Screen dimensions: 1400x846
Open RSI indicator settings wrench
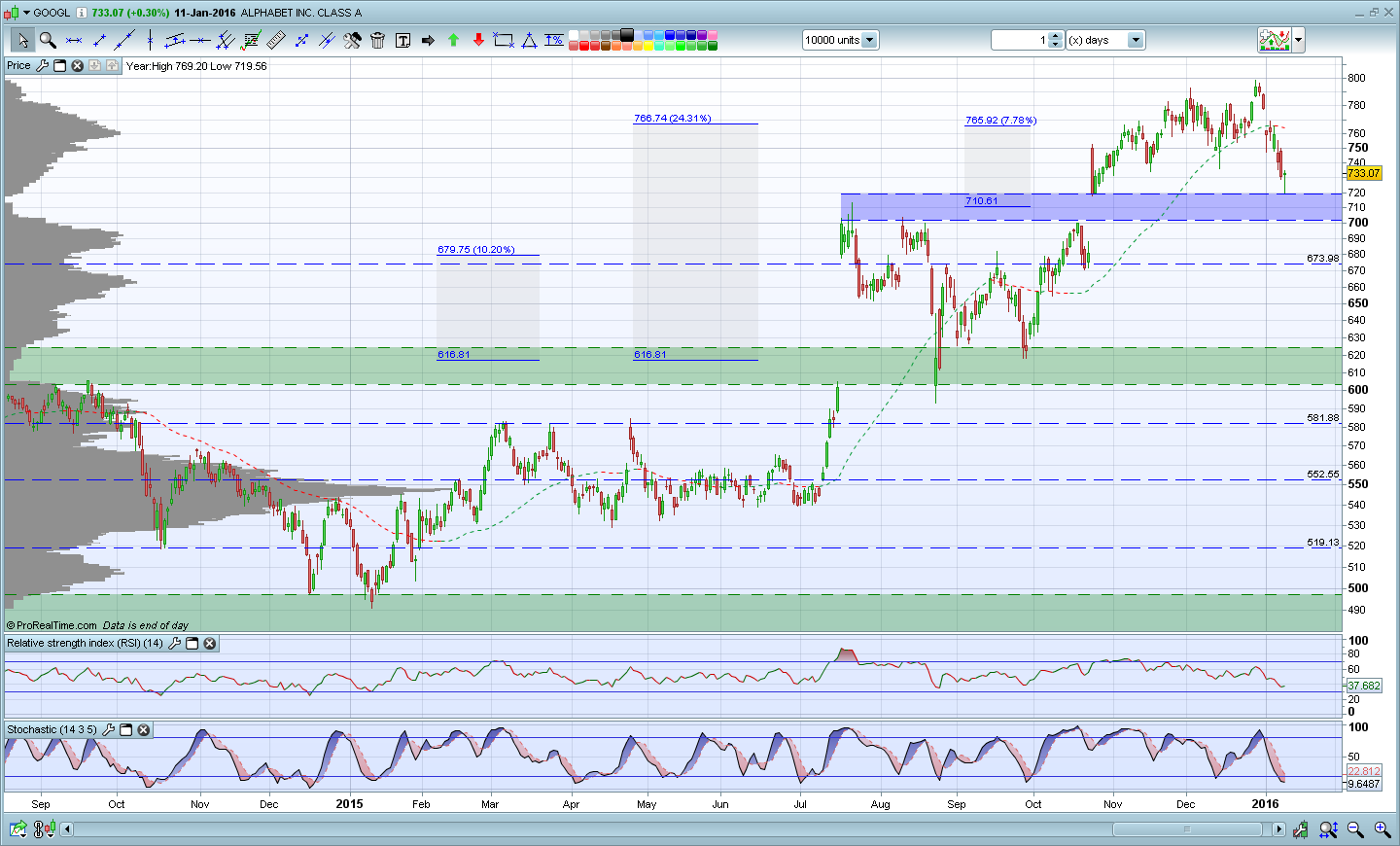coord(175,644)
